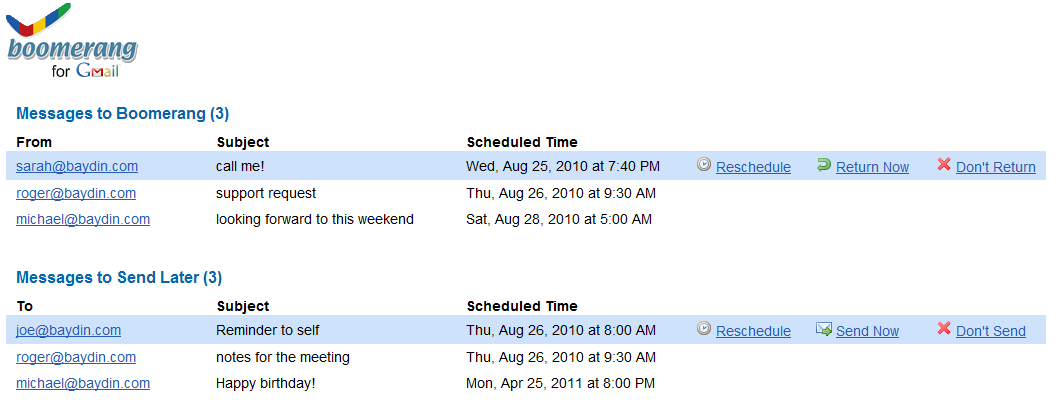Click the red X Don't Return icon
The width and height of the screenshot is (1059, 420).
pyautogui.click(x=944, y=165)
